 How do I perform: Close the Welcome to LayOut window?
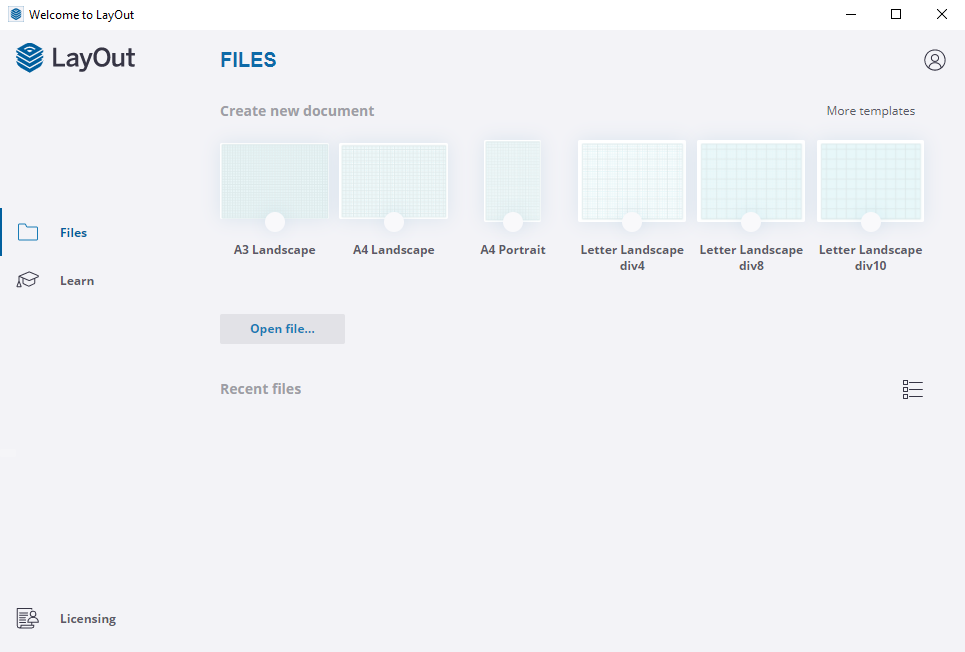click(x=942, y=14)
